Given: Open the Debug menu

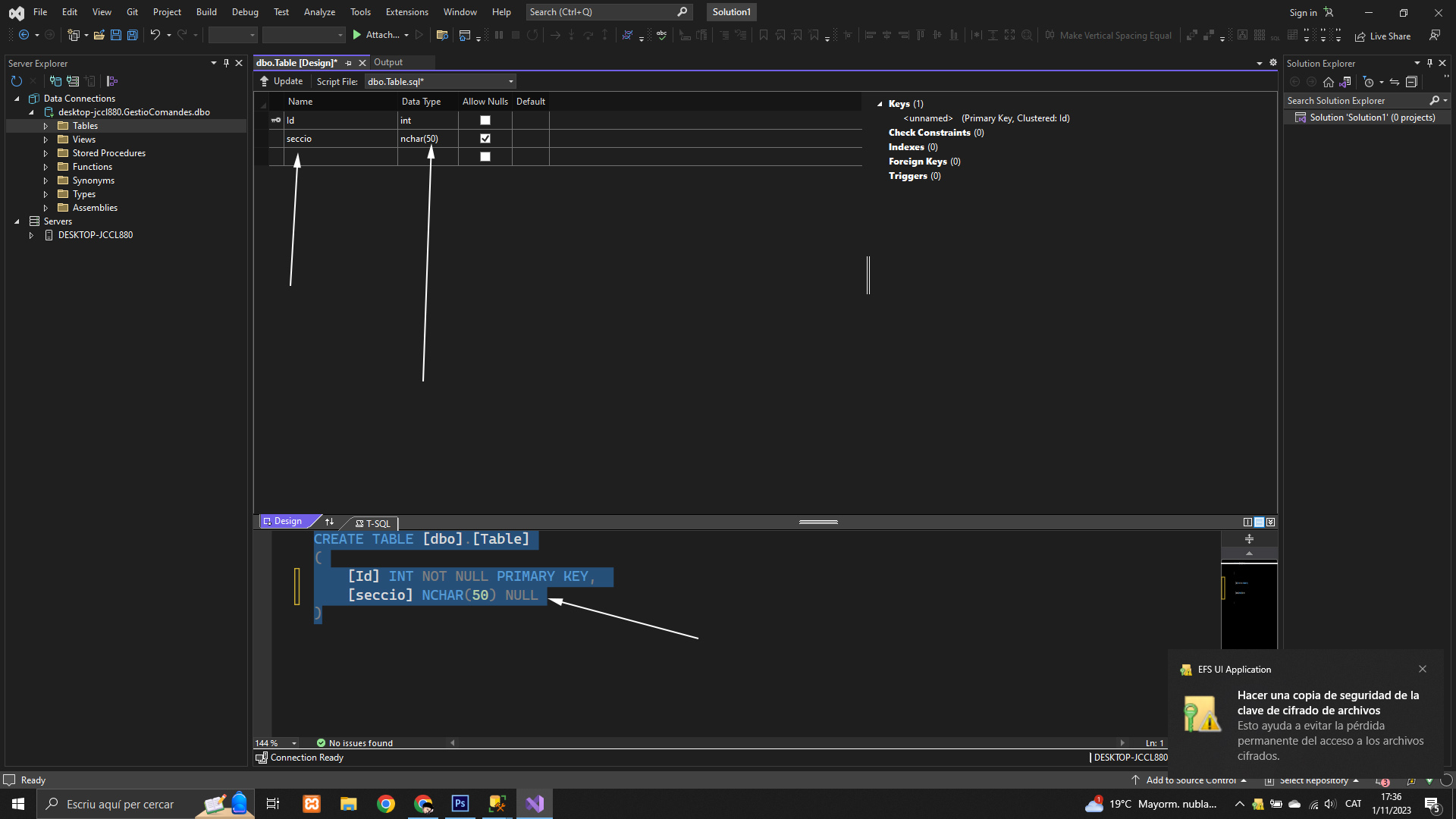Looking at the screenshot, I should [244, 12].
